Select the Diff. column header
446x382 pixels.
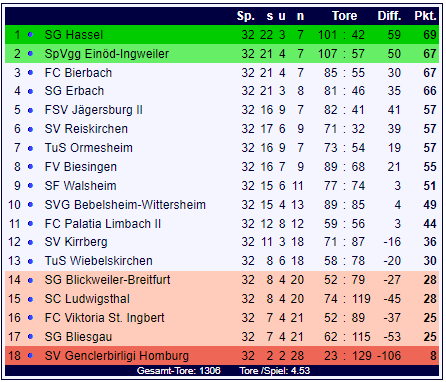coord(389,16)
